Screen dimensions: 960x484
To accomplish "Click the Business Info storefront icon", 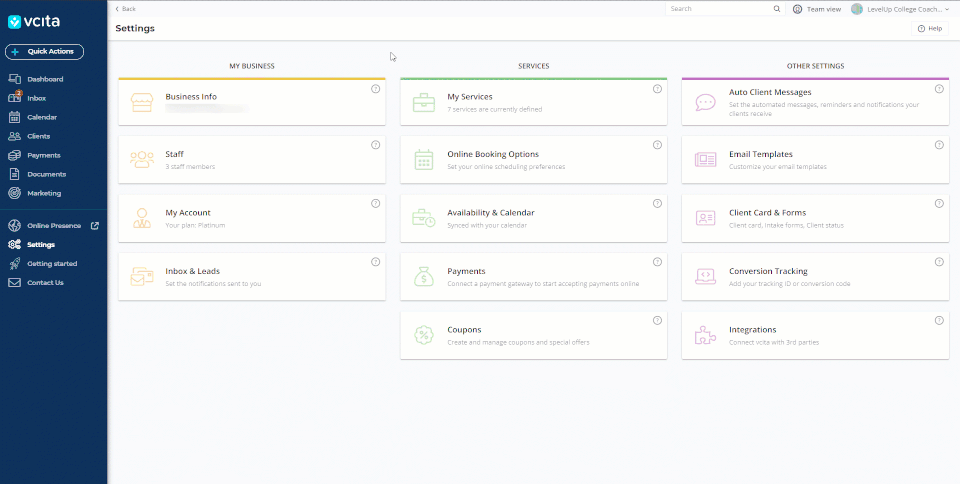I will (142, 102).
